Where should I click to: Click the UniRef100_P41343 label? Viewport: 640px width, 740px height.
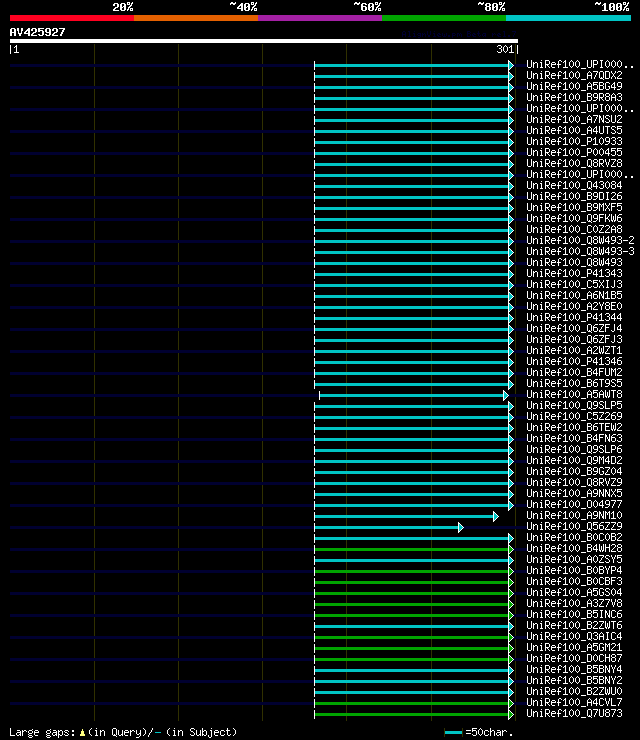click(x=574, y=273)
